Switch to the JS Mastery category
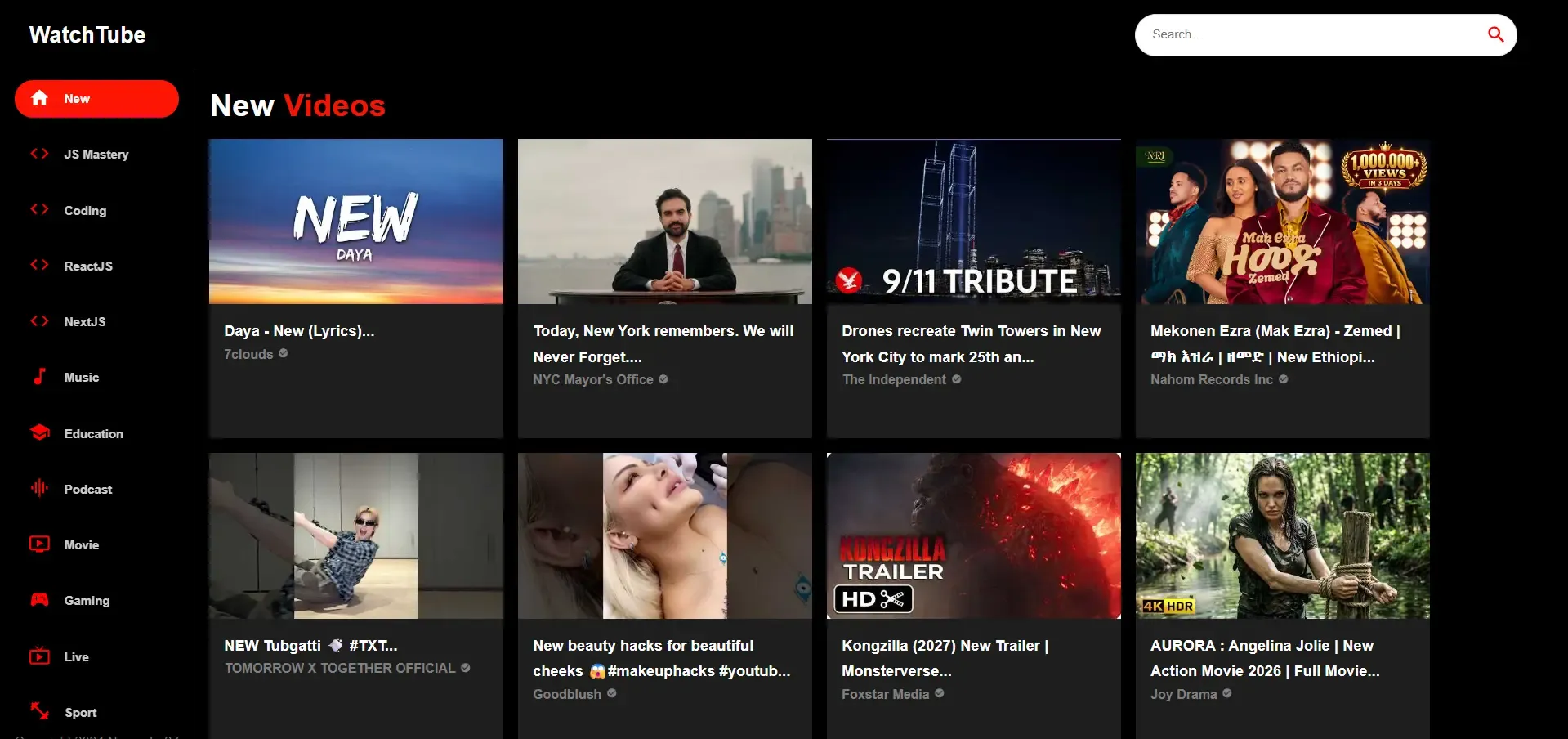This screenshot has width=1568, height=739. click(96, 155)
